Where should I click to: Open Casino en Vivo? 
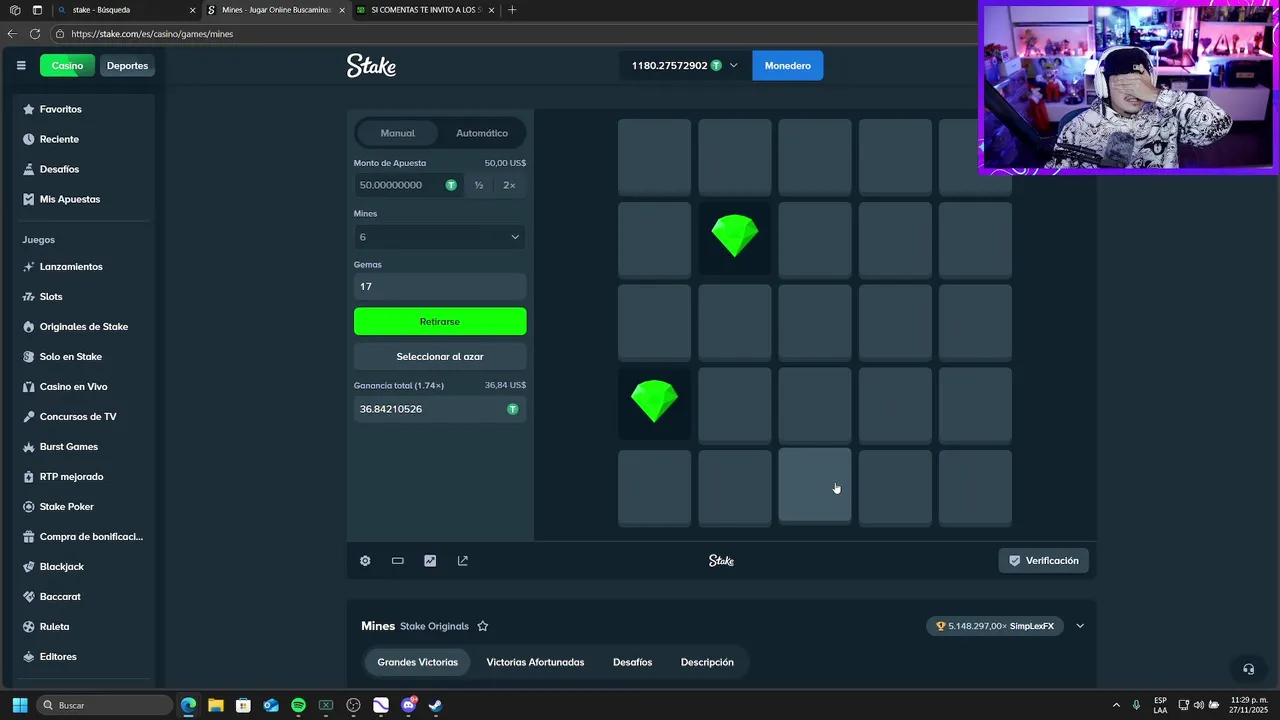84,387
